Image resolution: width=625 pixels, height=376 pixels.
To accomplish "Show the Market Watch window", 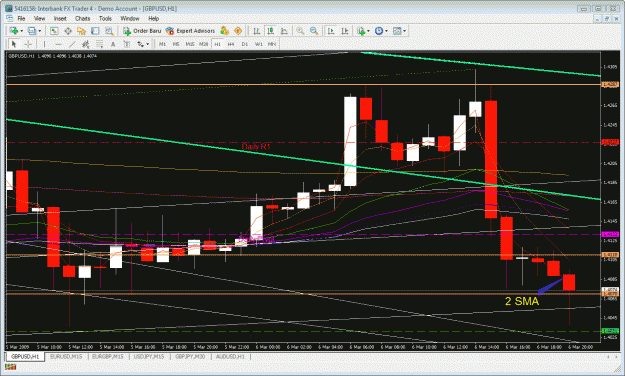I will (x=54, y=31).
